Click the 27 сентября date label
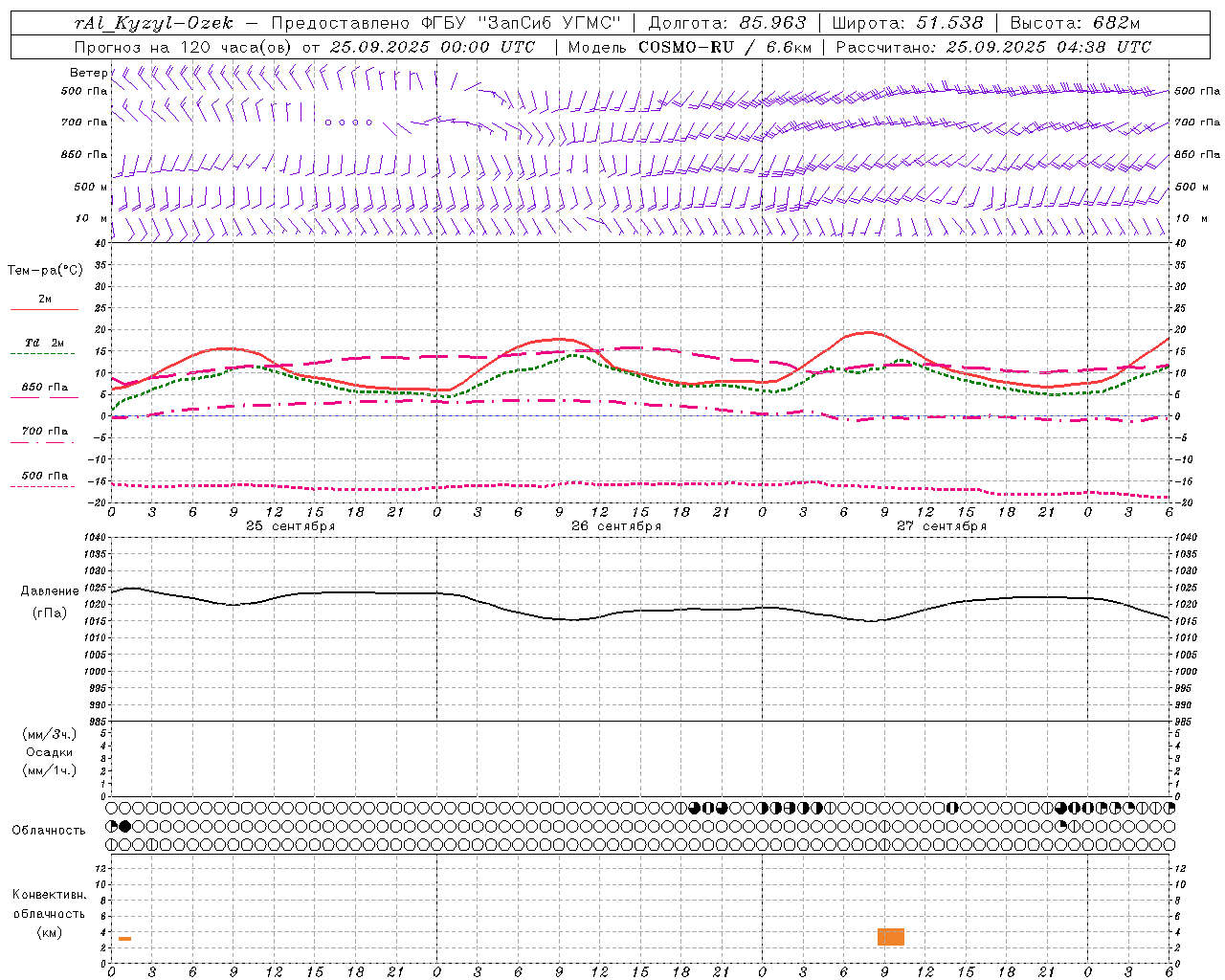Screen dimensions: 1225x980 [942, 526]
